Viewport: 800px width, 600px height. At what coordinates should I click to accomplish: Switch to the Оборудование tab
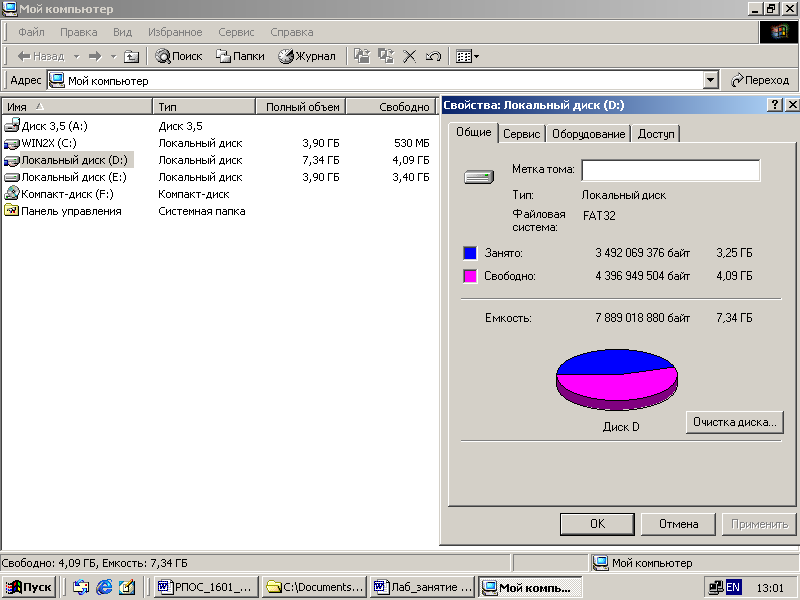coord(588,134)
